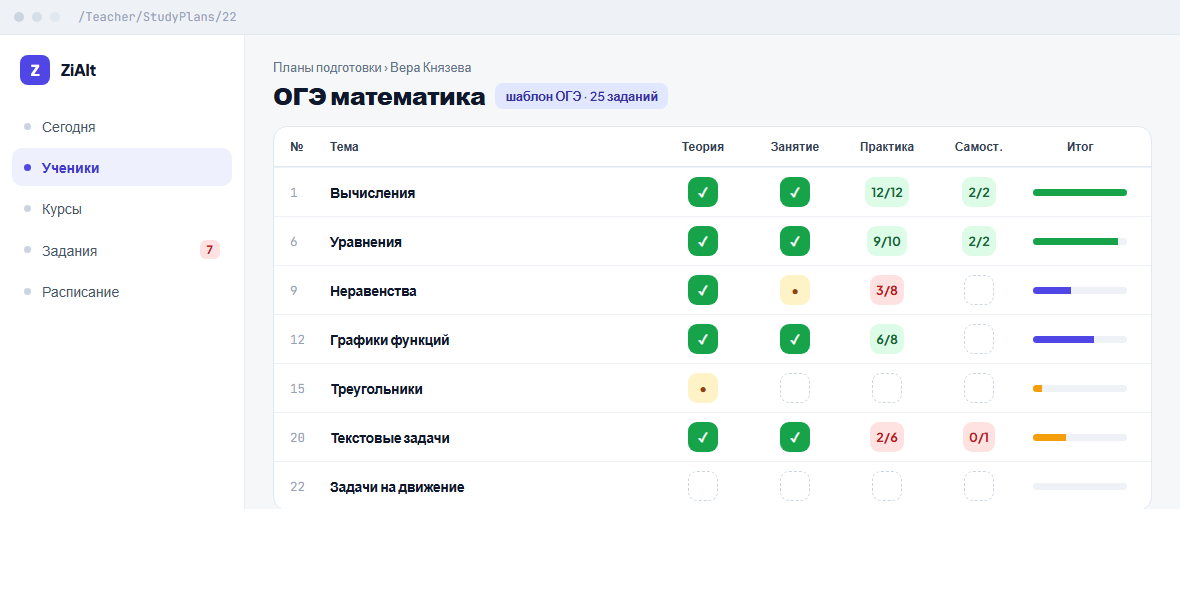1180x594 pixels.
Task: Open 2/6 practice score for Текстовые задачи
Action: (x=887, y=437)
